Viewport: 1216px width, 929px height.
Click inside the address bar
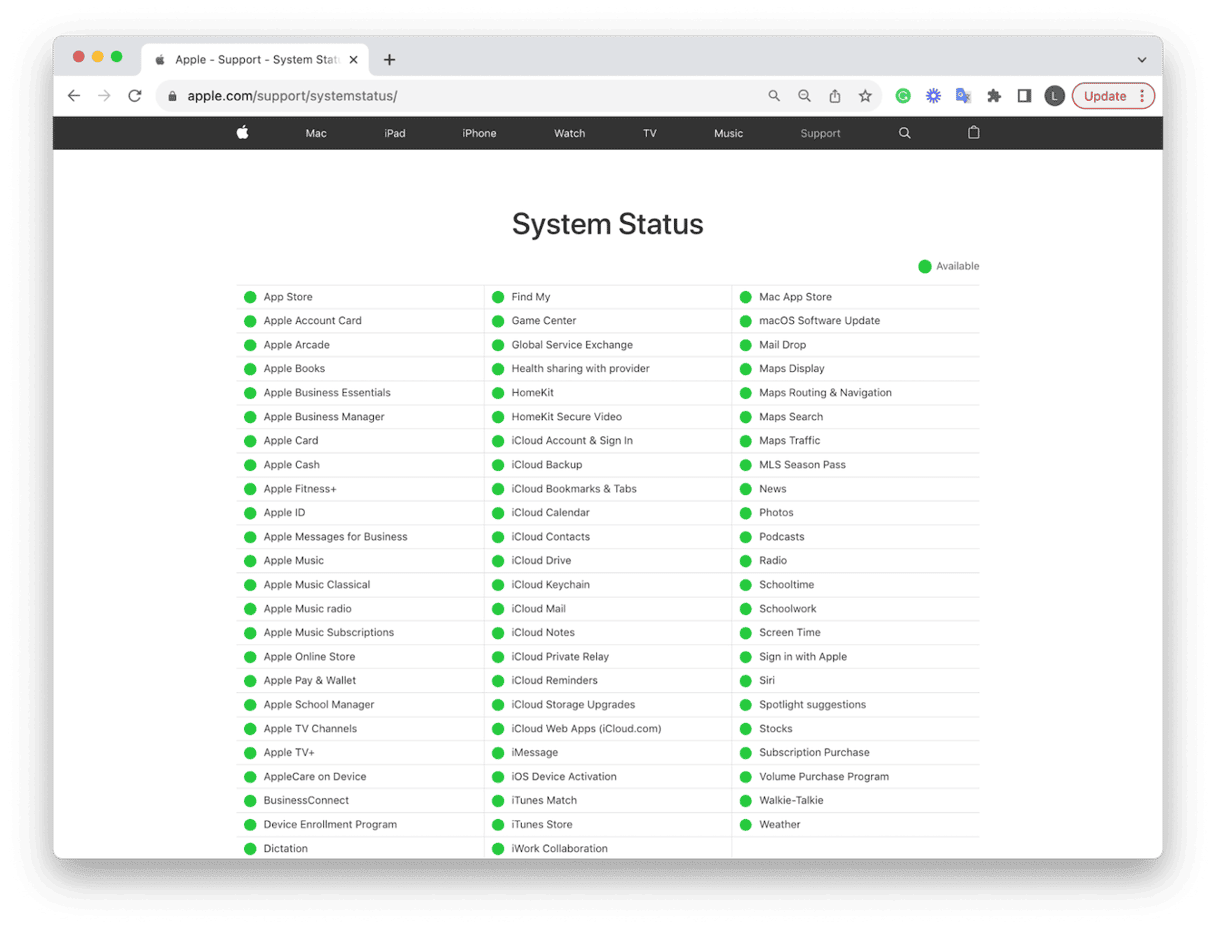coord(400,96)
